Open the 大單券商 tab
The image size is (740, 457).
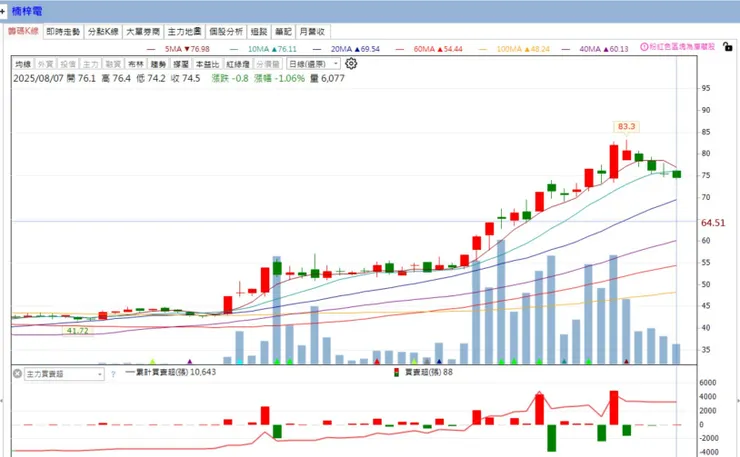(x=143, y=32)
